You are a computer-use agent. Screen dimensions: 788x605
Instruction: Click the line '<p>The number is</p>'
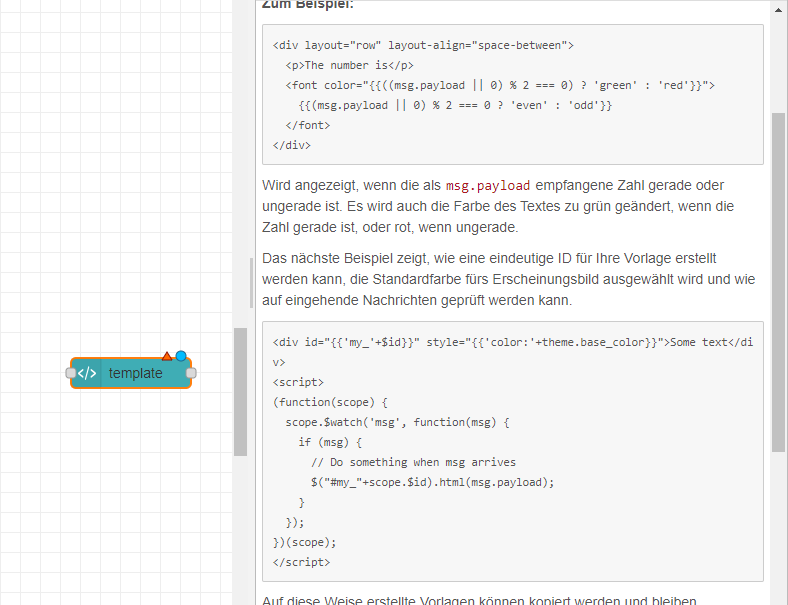(x=349, y=65)
